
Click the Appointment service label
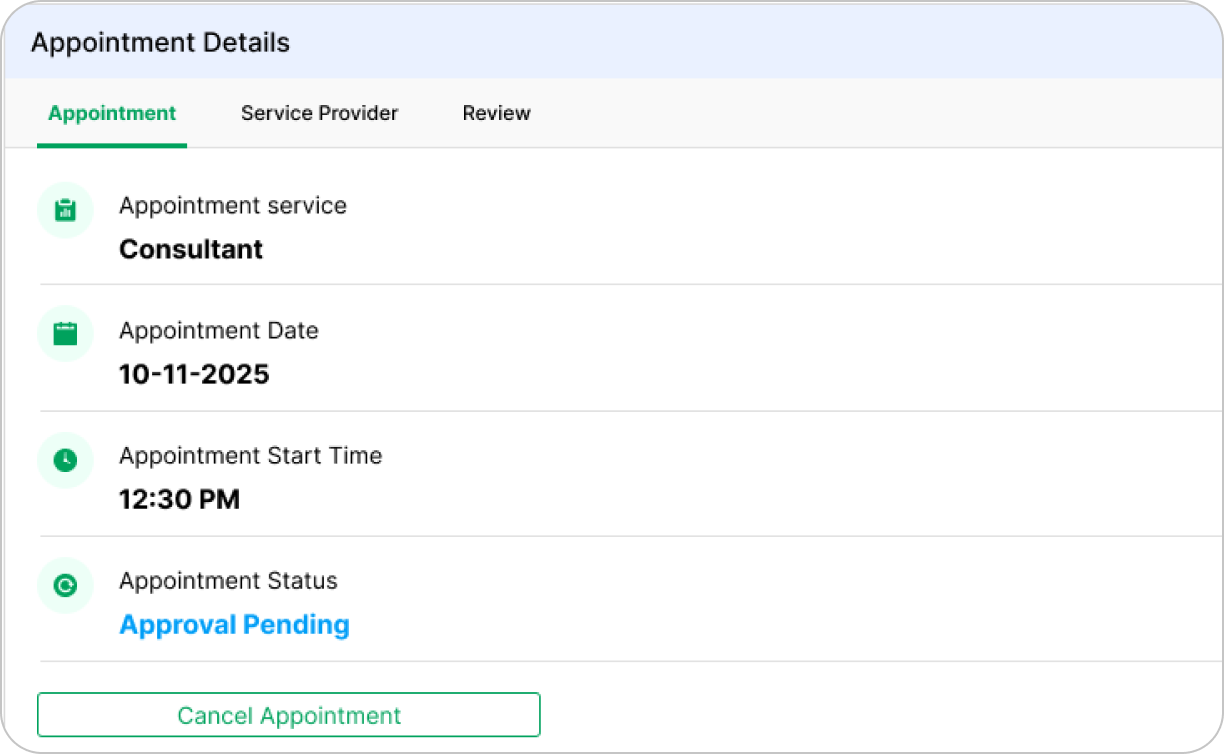click(233, 206)
